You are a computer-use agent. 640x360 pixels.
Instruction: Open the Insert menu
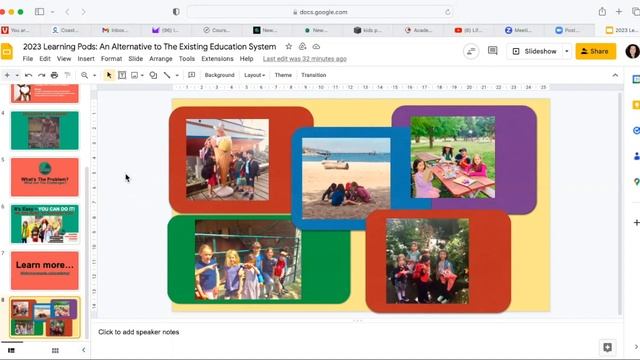pos(86,59)
